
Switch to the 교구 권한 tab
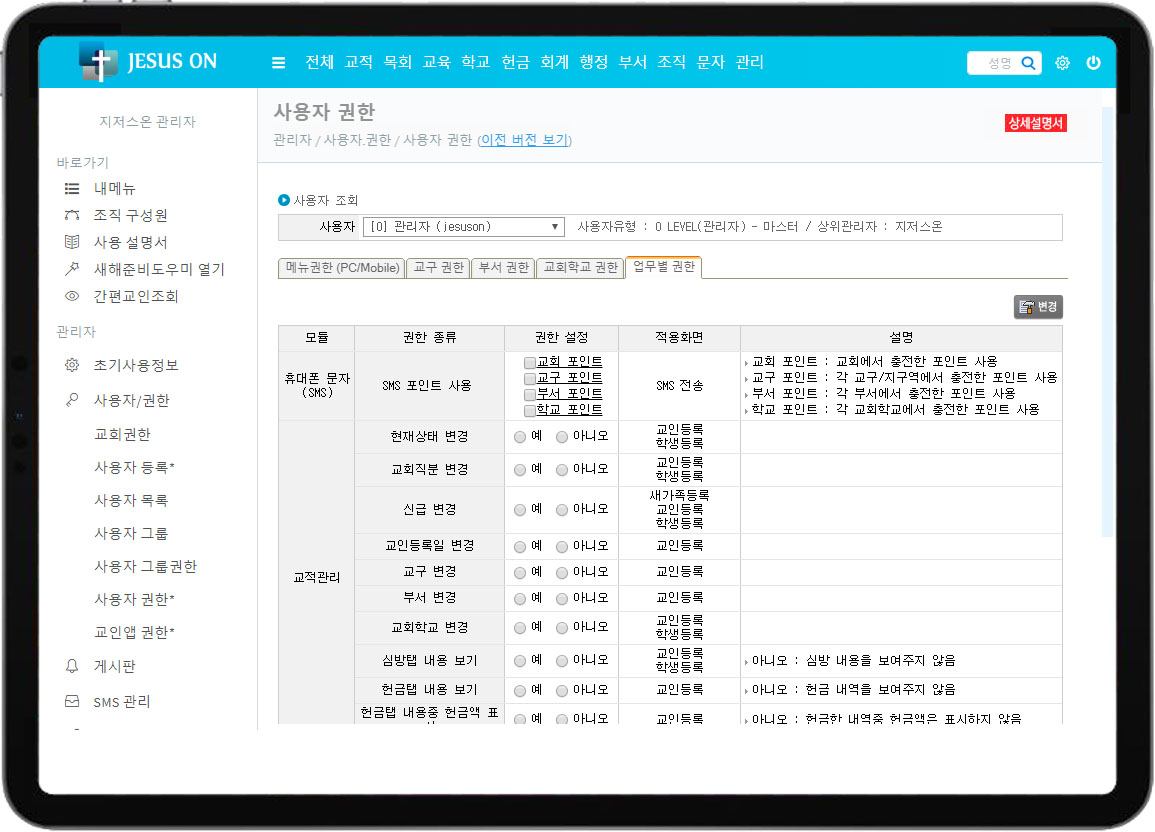pos(438,268)
